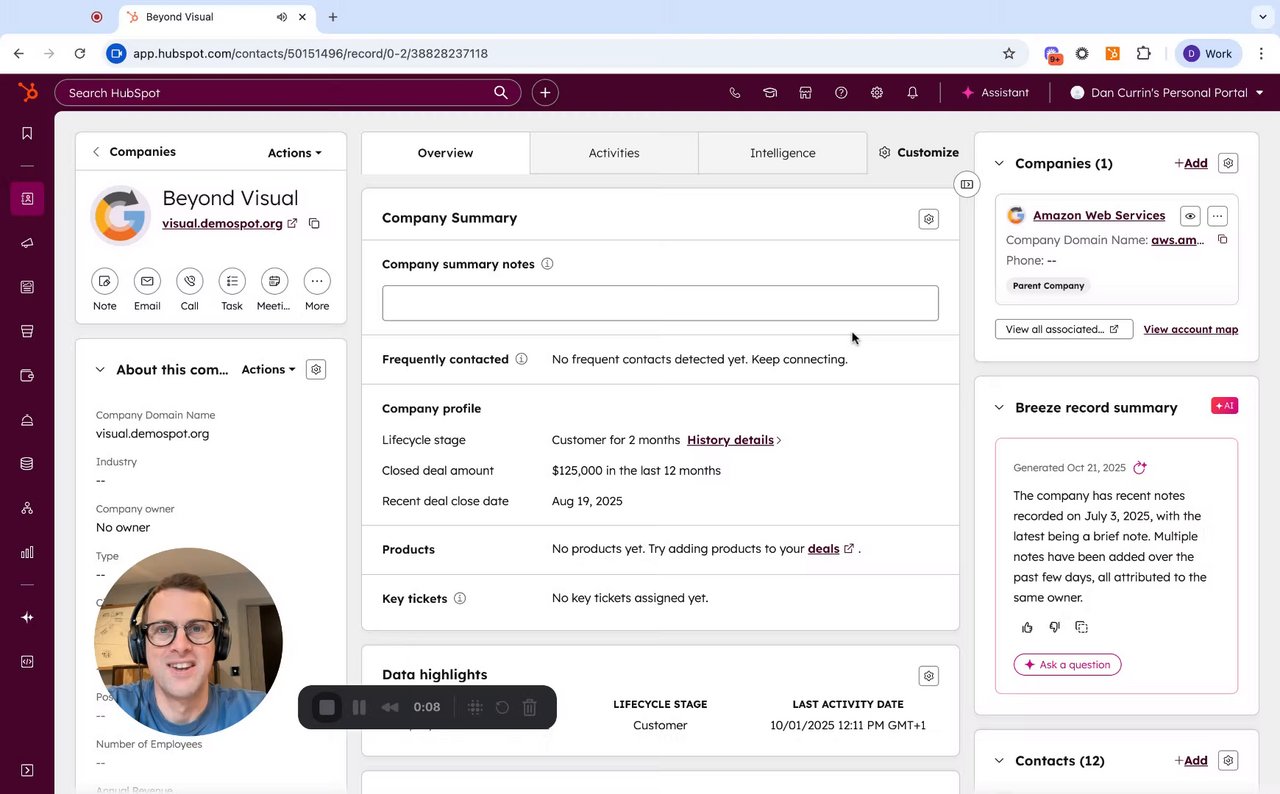This screenshot has height=794, width=1280.
Task: Open the Content newspaper sidebar icon
Action: 27,287
